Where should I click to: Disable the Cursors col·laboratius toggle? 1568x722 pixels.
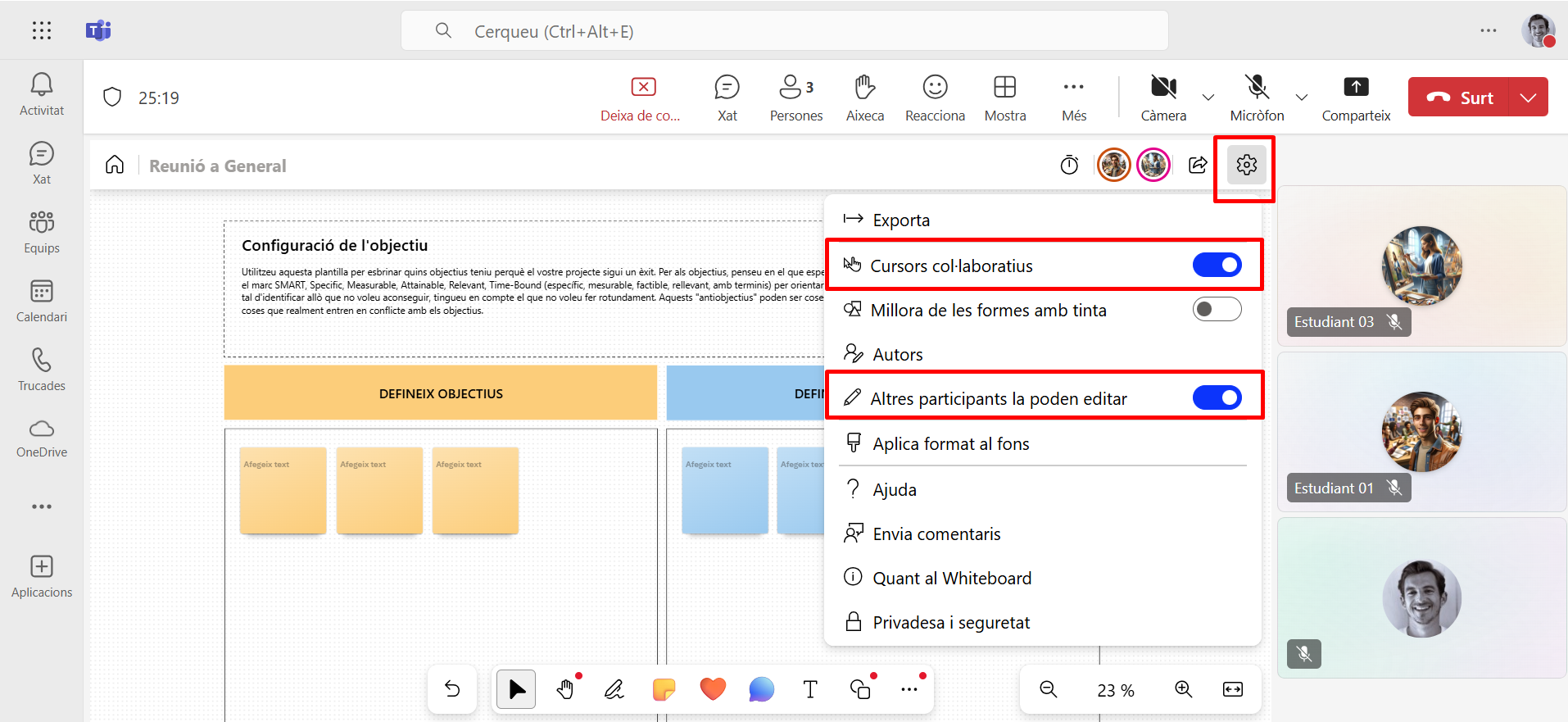coord(1217,265)
